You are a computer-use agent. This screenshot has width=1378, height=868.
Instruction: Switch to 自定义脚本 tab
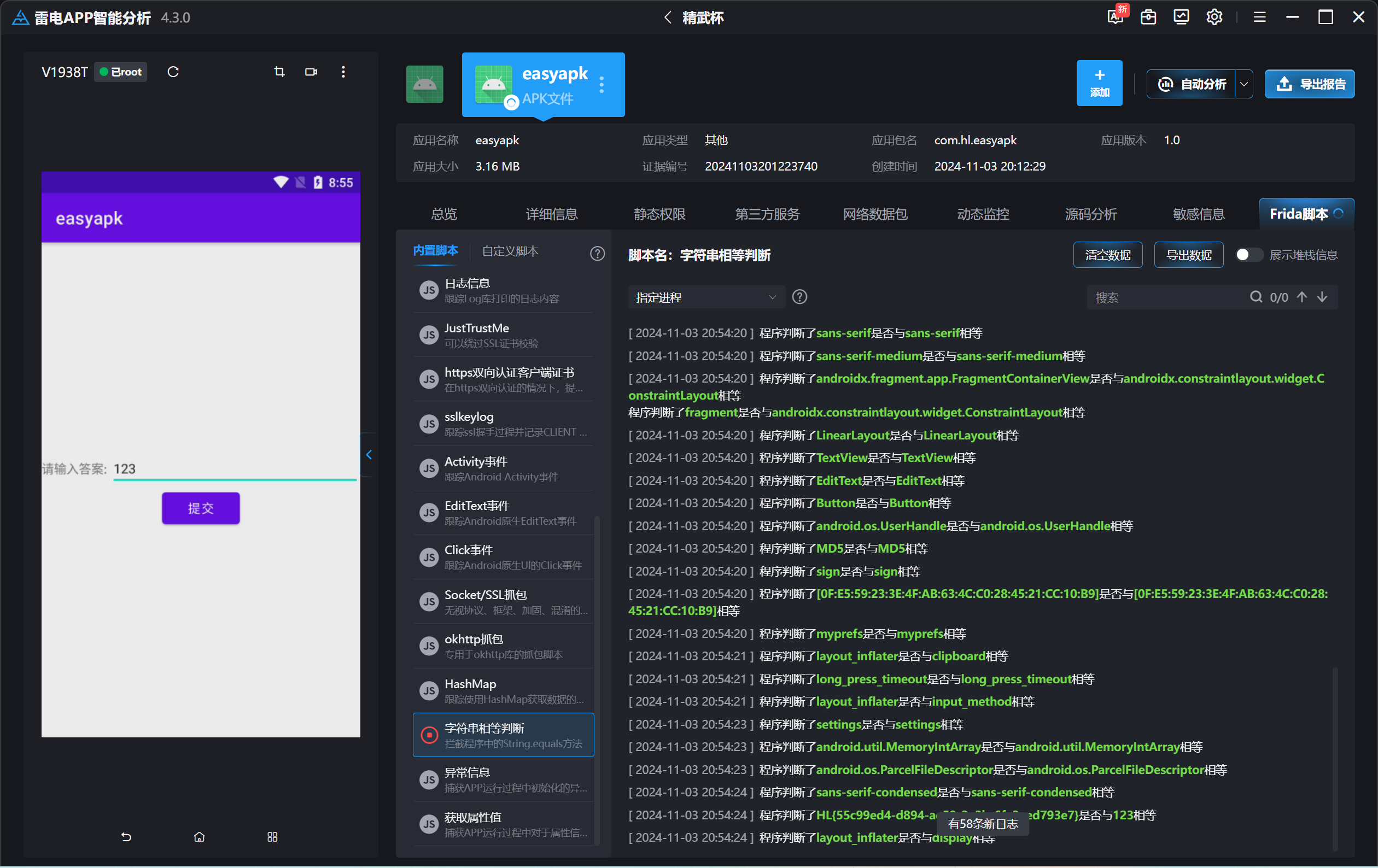(x=509, y=251)
